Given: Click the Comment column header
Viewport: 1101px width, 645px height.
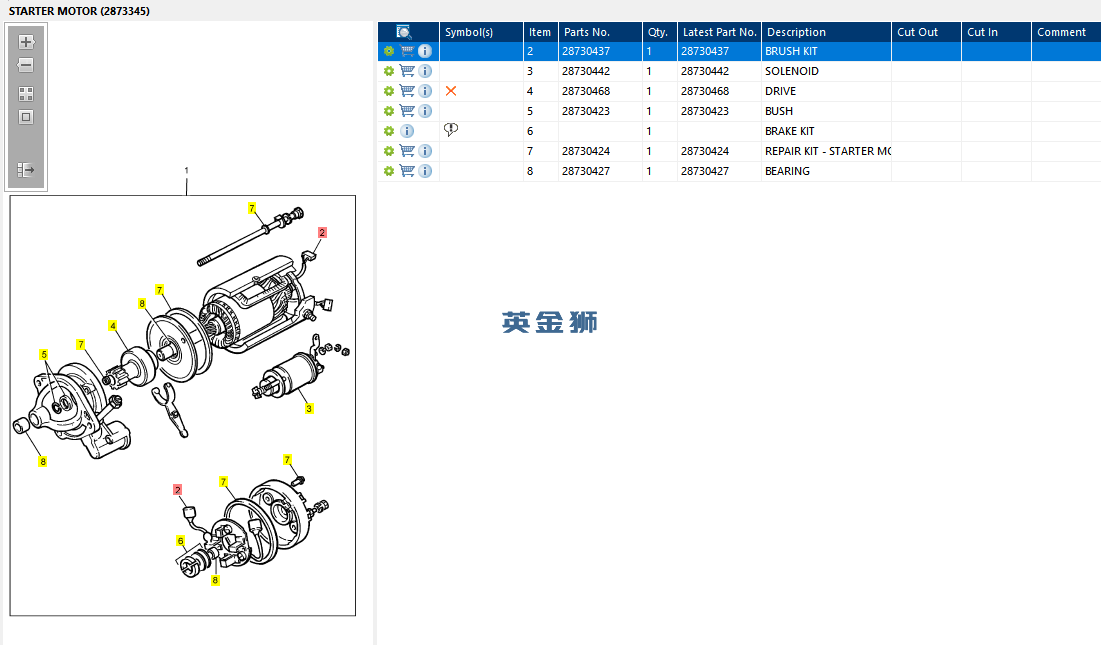Looking at the screenshot, I should point(1066,32).
